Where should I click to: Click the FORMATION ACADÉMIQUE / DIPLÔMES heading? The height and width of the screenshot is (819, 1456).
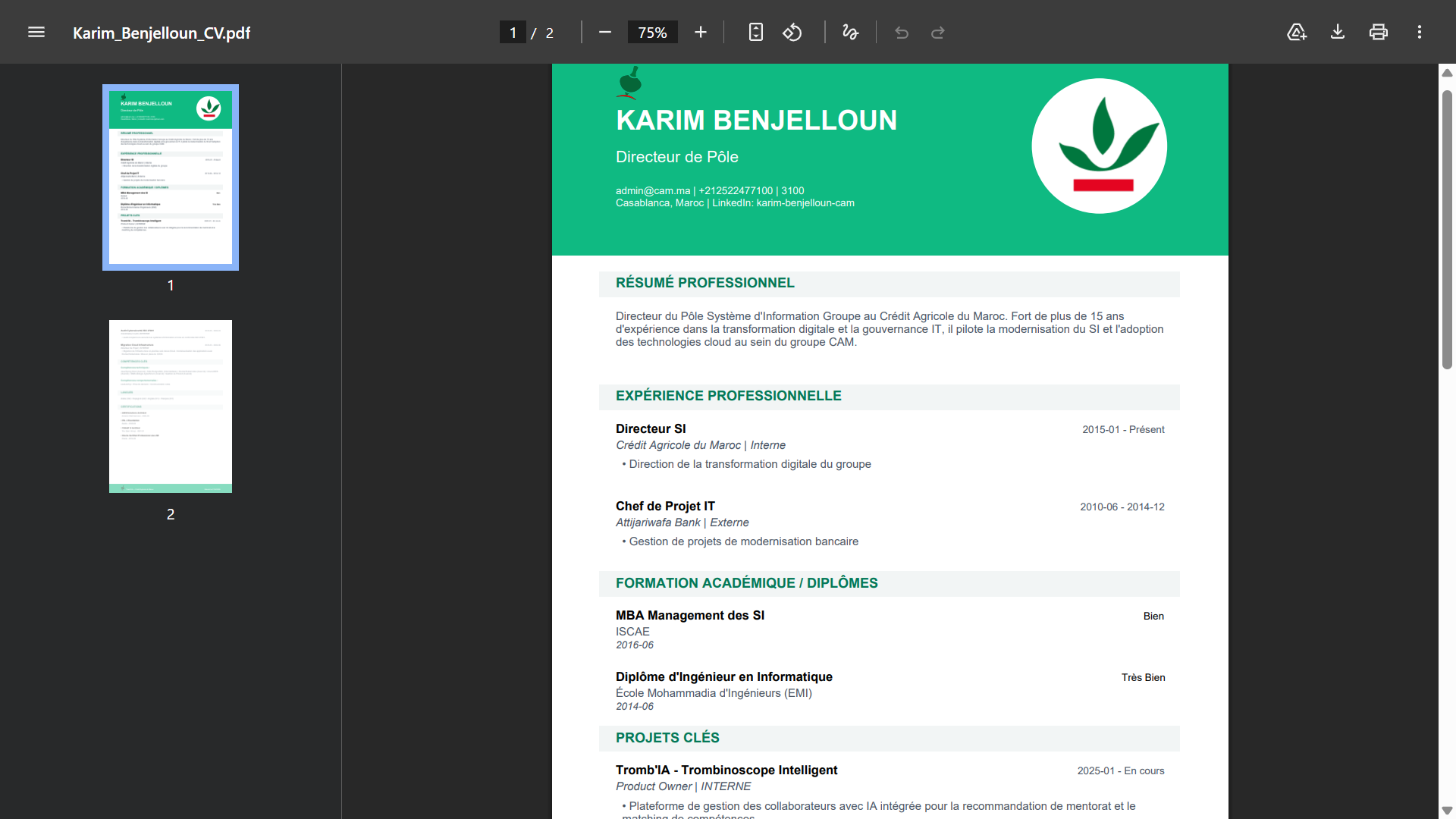pyautogui.click(x=747, y=583)
